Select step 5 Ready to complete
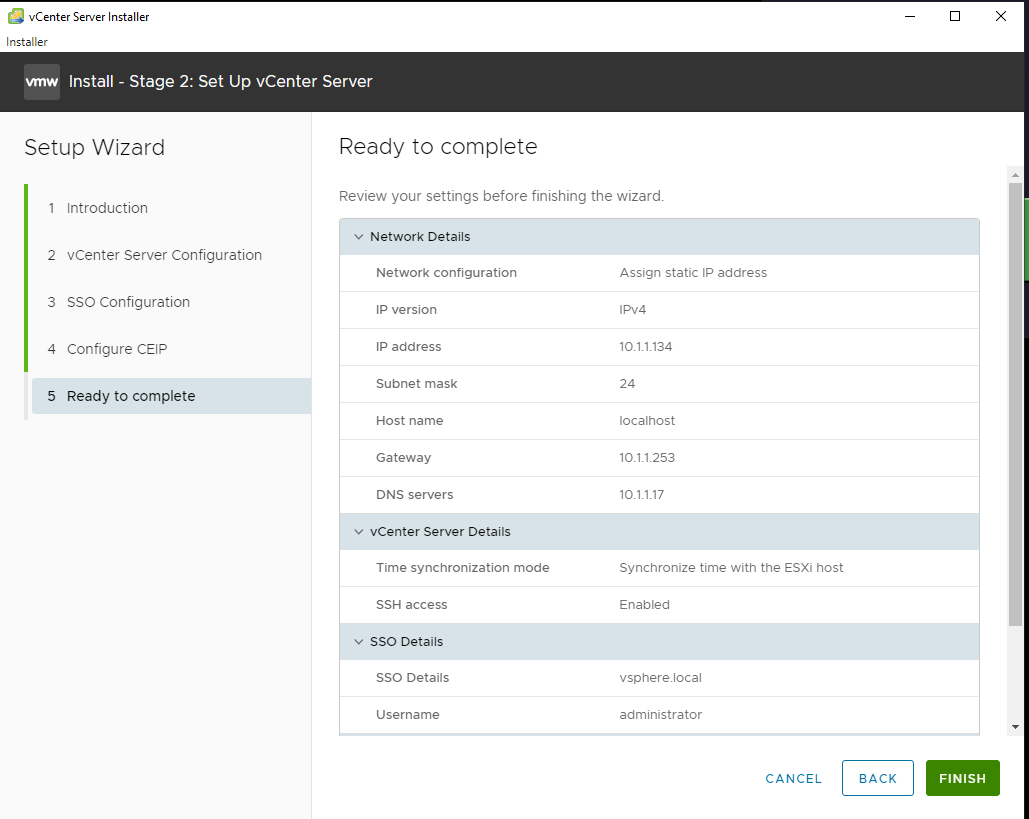The width and height of the screenshot is (1029, 819). click(x=171, y=396)
